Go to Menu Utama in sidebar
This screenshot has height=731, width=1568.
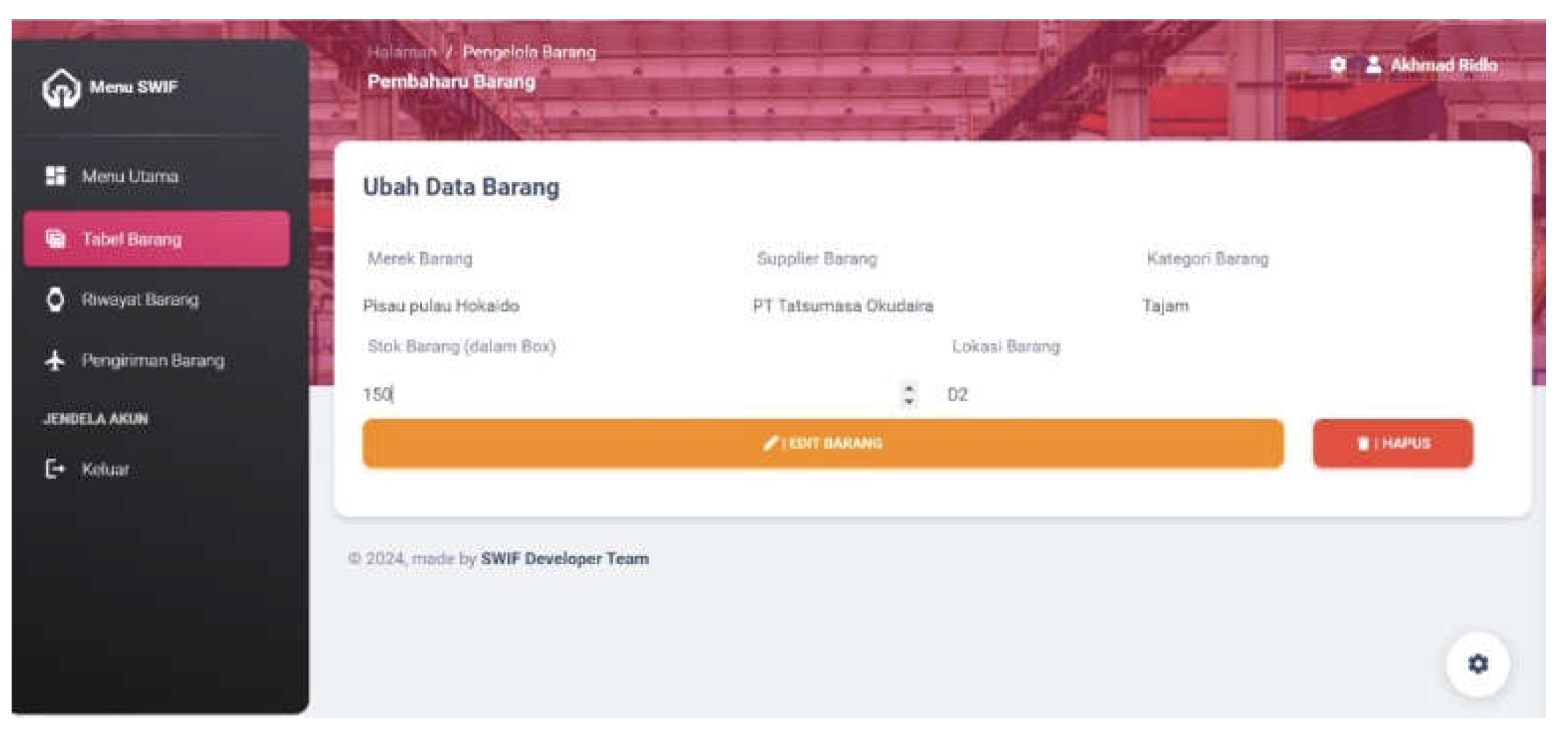(x=130, y=176)
